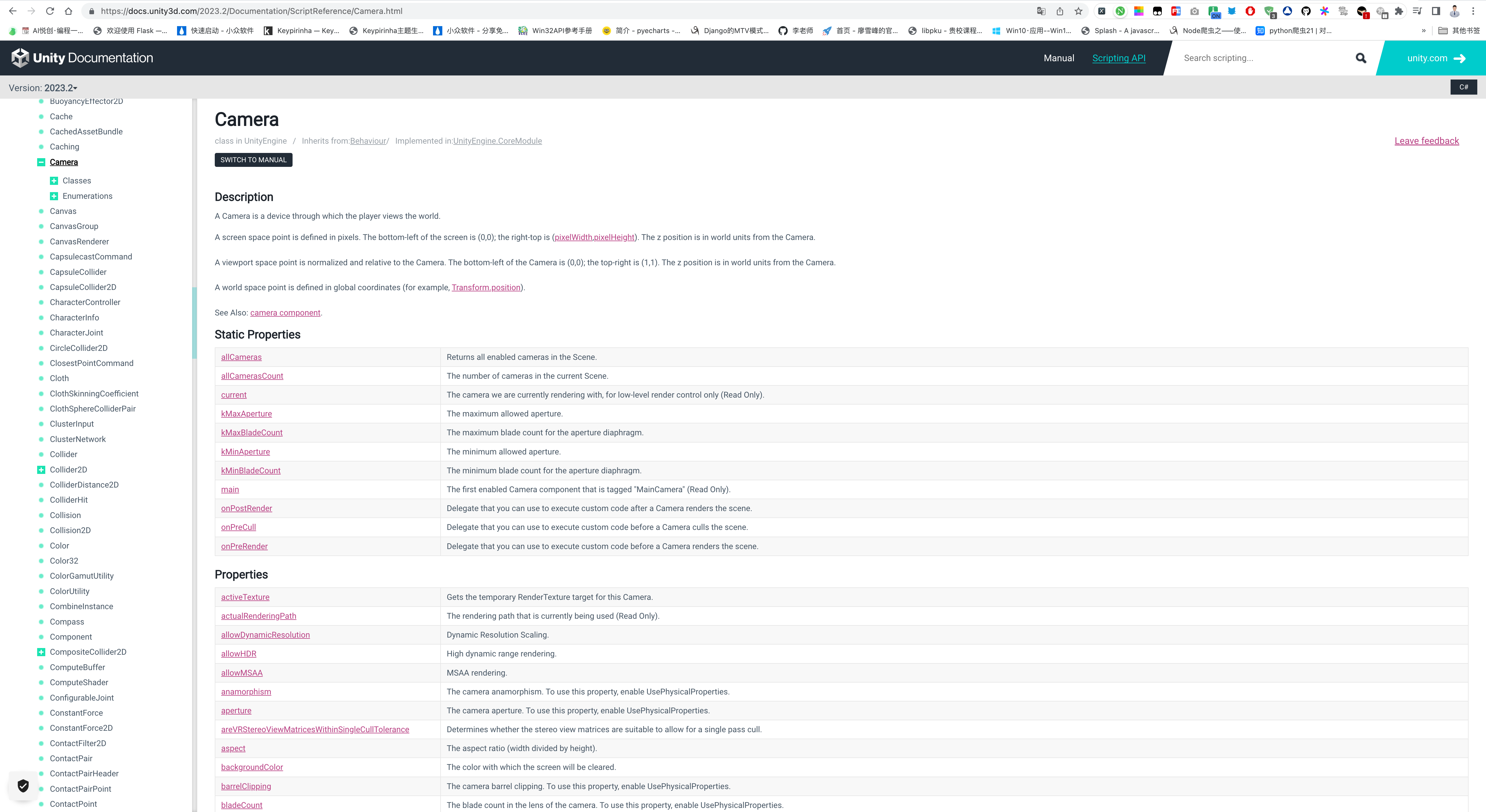Show more bookmarks overflow chevron
Image resolution: width=1486 pixels, height=812 pixels.
click(1424, 30)
